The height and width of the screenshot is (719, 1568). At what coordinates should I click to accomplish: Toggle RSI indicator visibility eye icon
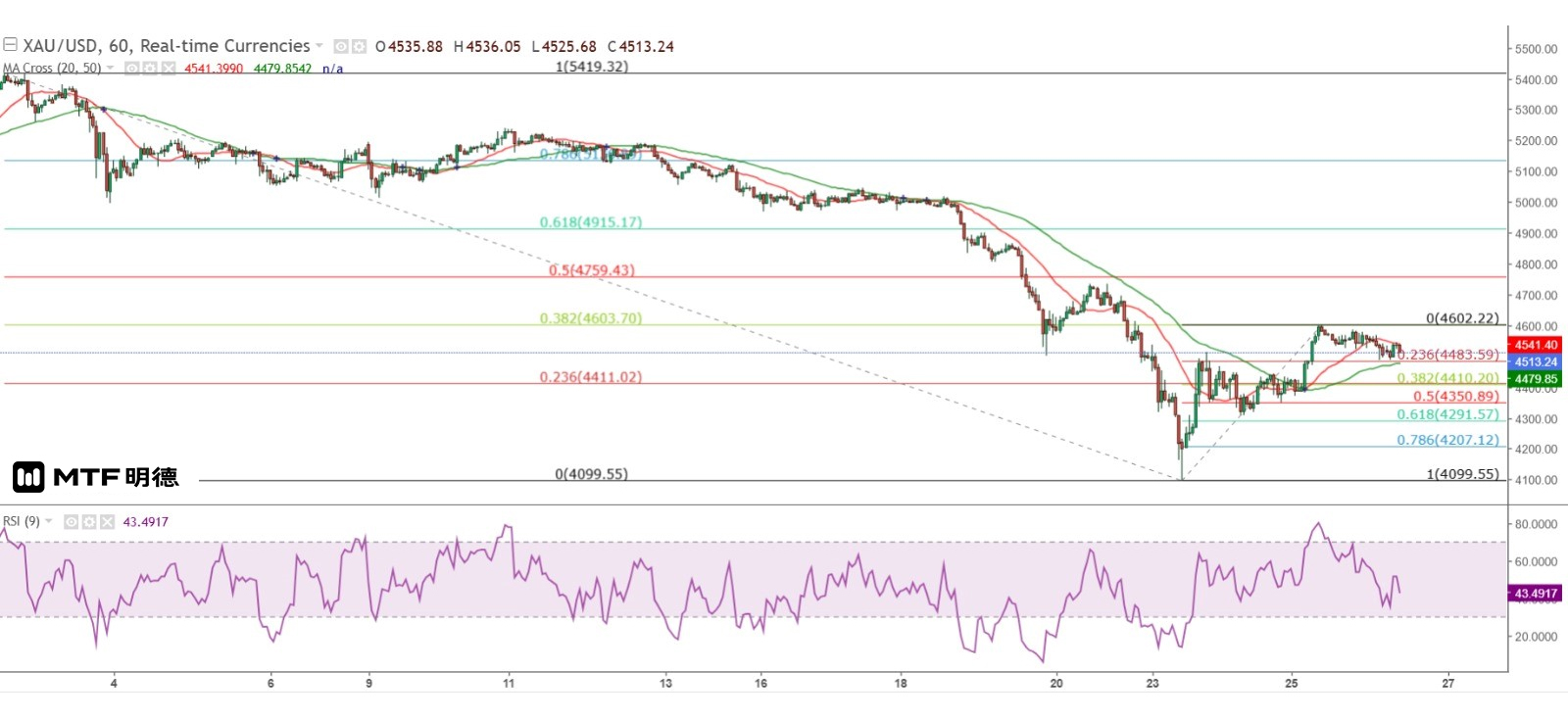[x=72, y=522]
